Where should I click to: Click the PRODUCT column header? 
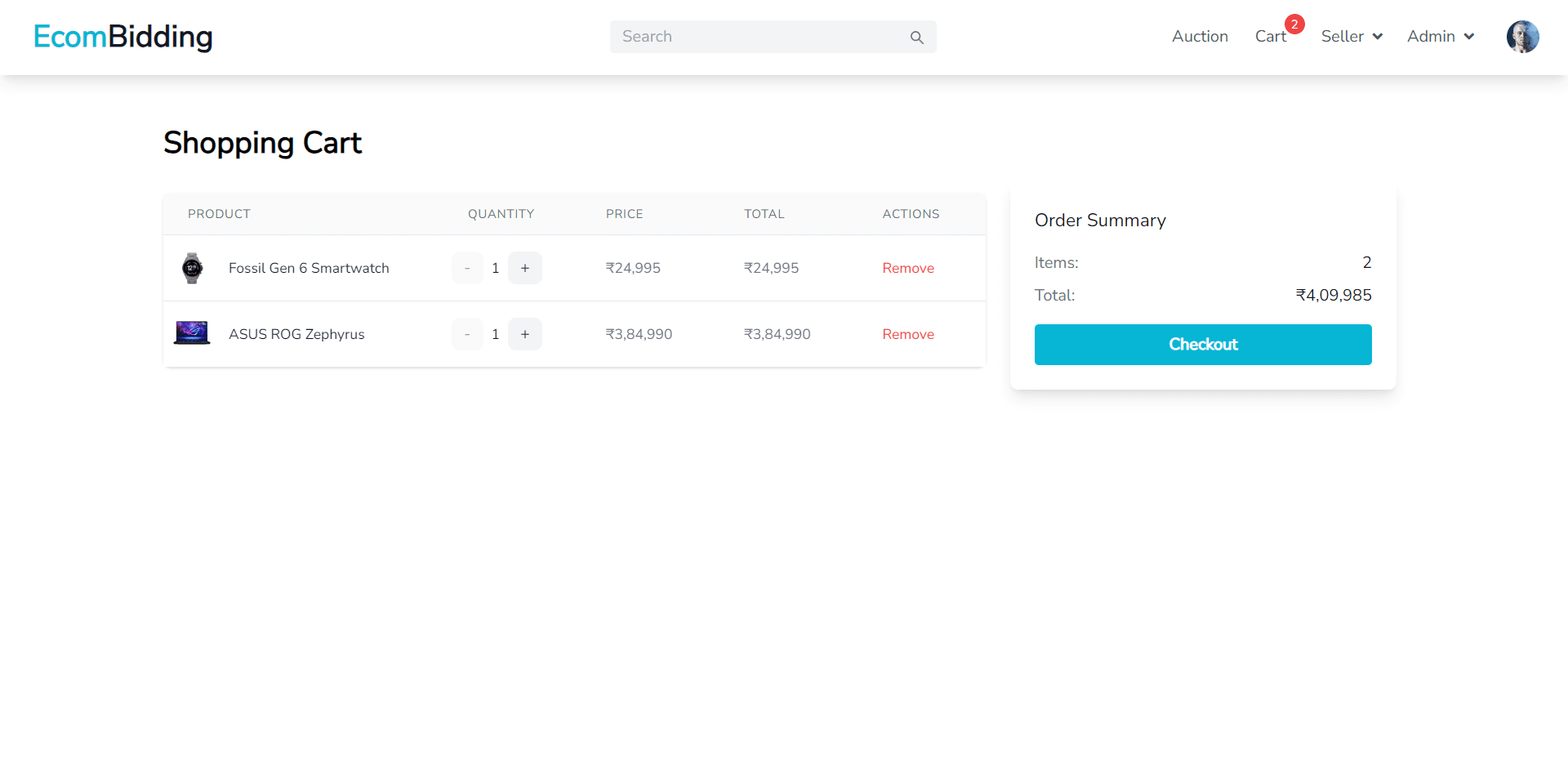click(219, 214)
